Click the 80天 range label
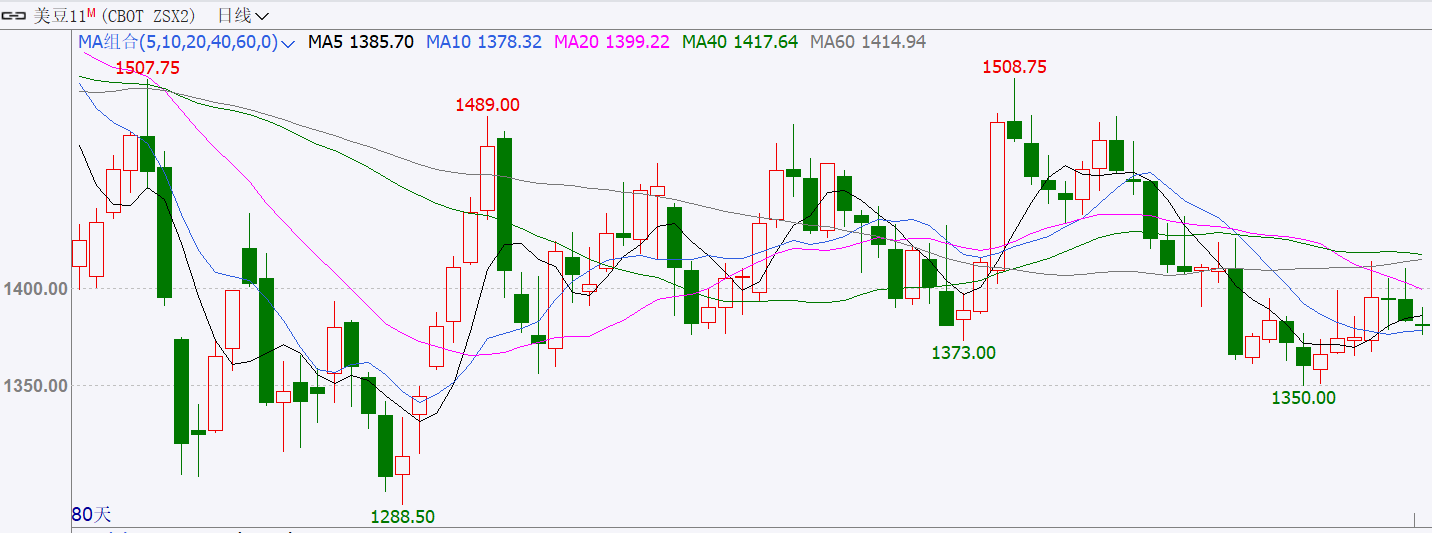This screenshot has height=533, width=1432. (92, 515)
